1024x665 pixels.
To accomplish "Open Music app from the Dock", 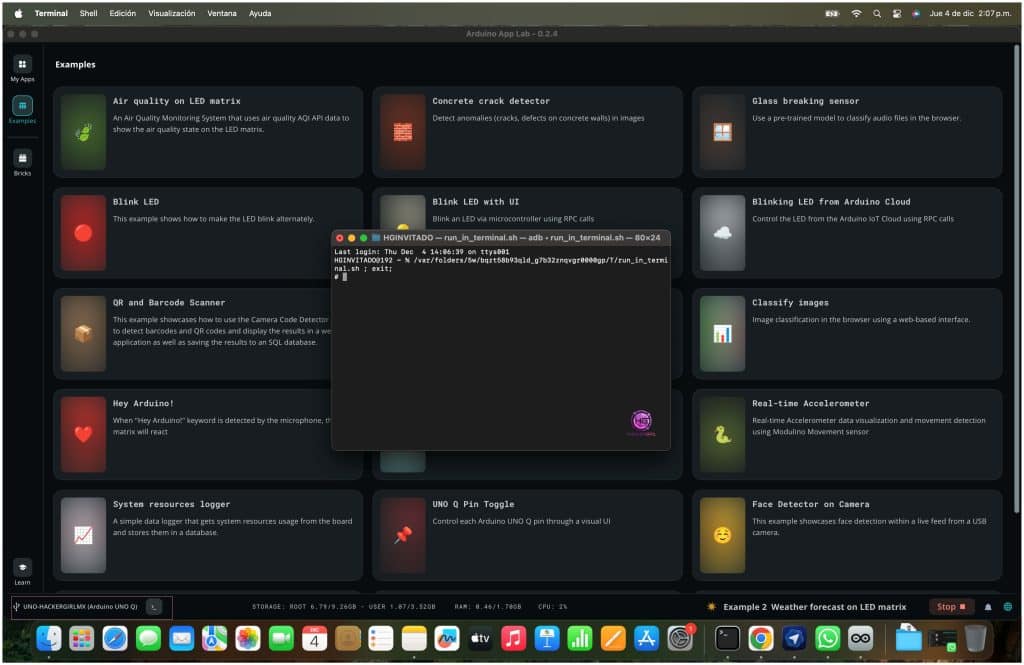I will pos(513,639).
